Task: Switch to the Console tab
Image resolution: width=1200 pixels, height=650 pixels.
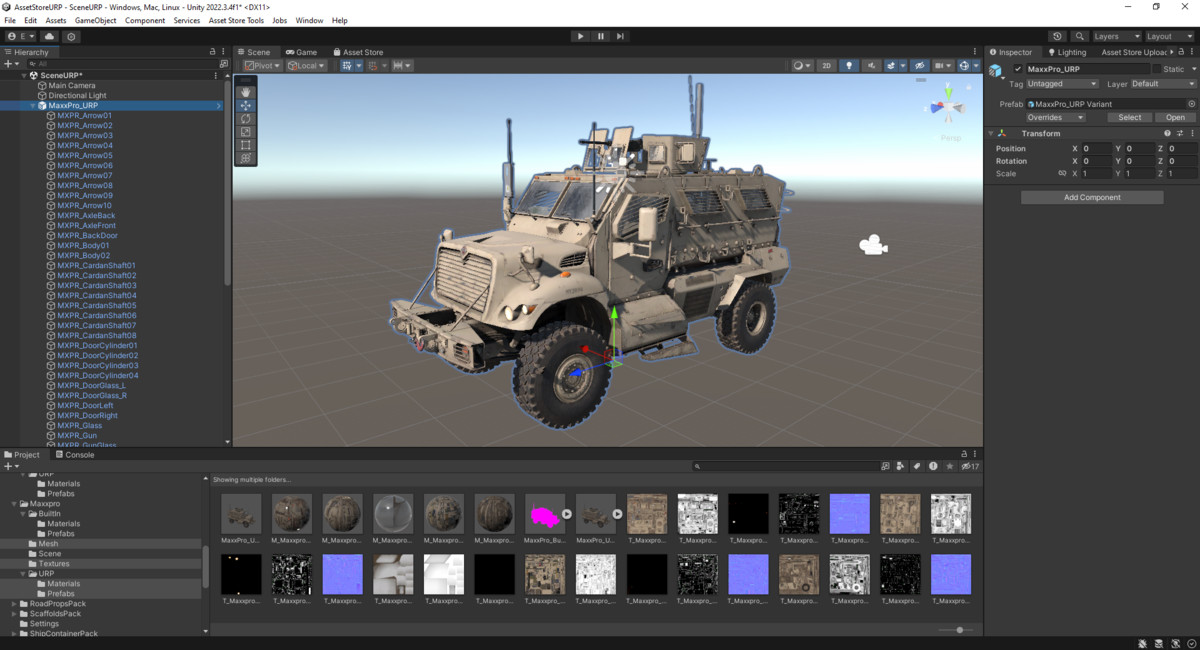Action: (75, 455)
